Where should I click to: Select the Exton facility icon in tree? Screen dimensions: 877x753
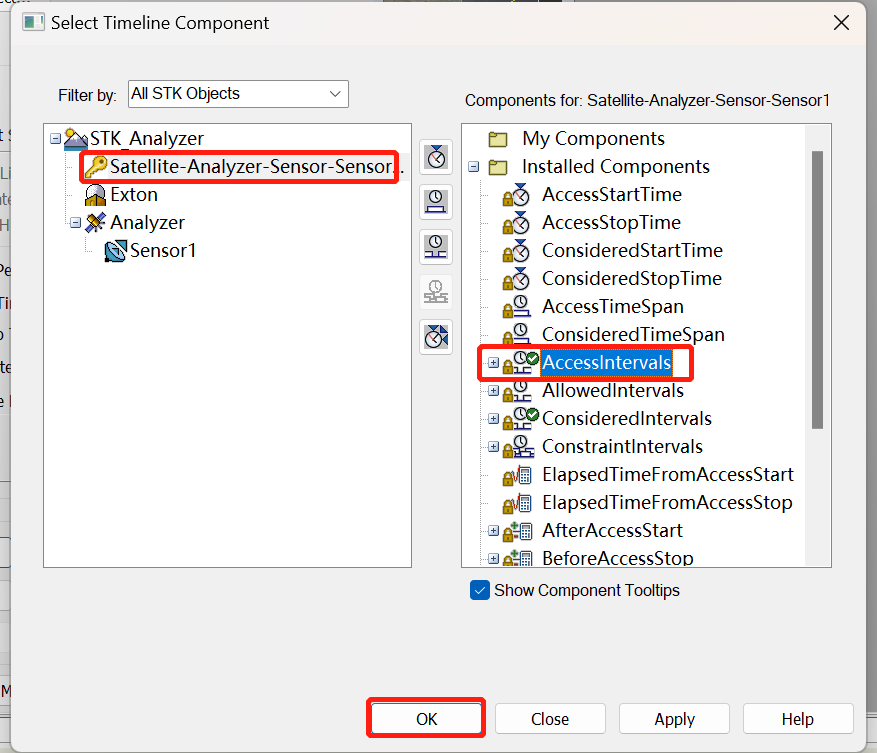[96, 195]
